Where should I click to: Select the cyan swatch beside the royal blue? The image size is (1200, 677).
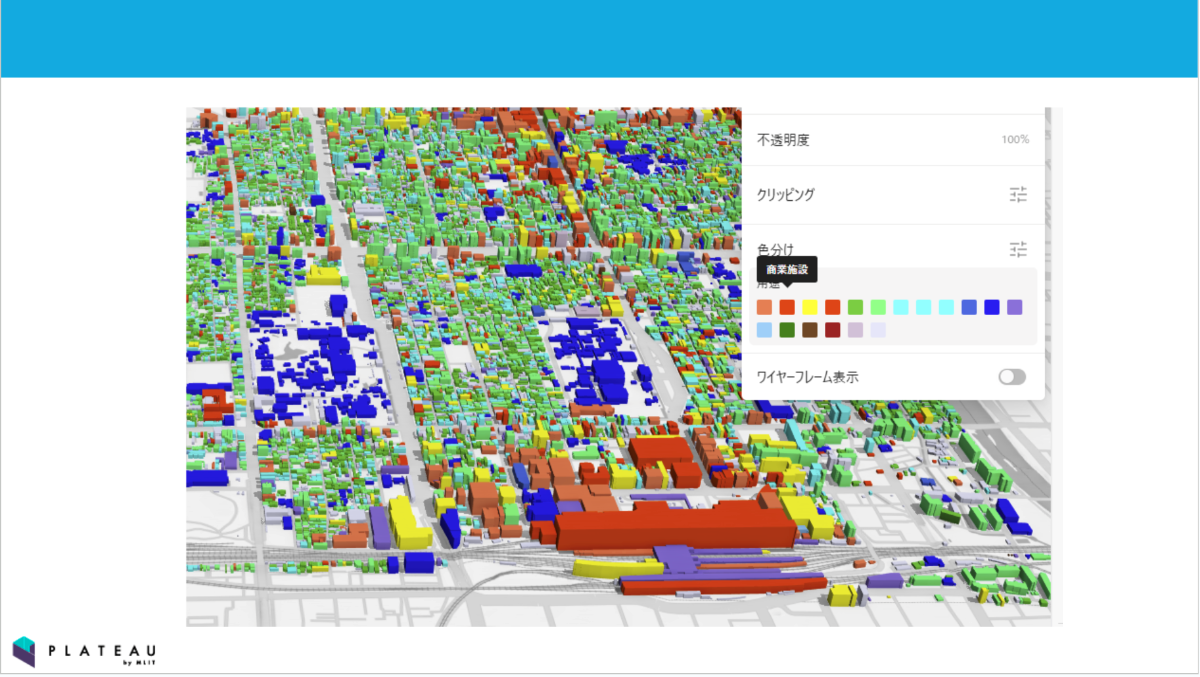pyautogui.click(x=946, y=307)
